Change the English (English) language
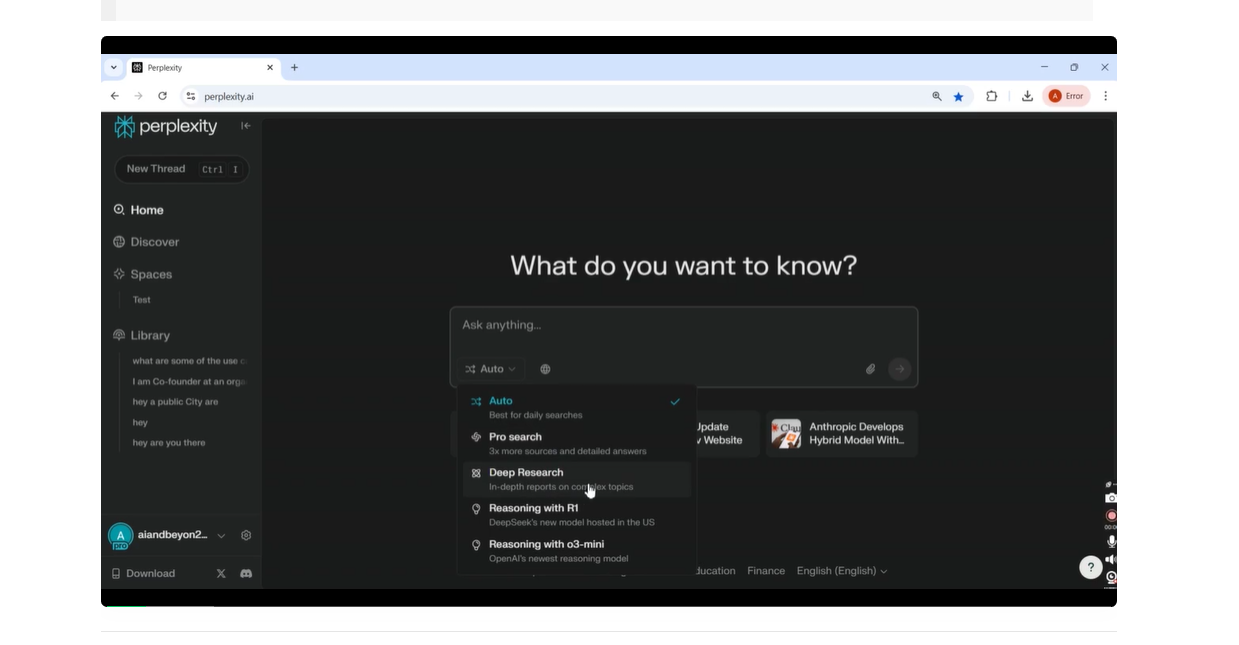Screen dimensions: 1239x645 coord(842,571)
